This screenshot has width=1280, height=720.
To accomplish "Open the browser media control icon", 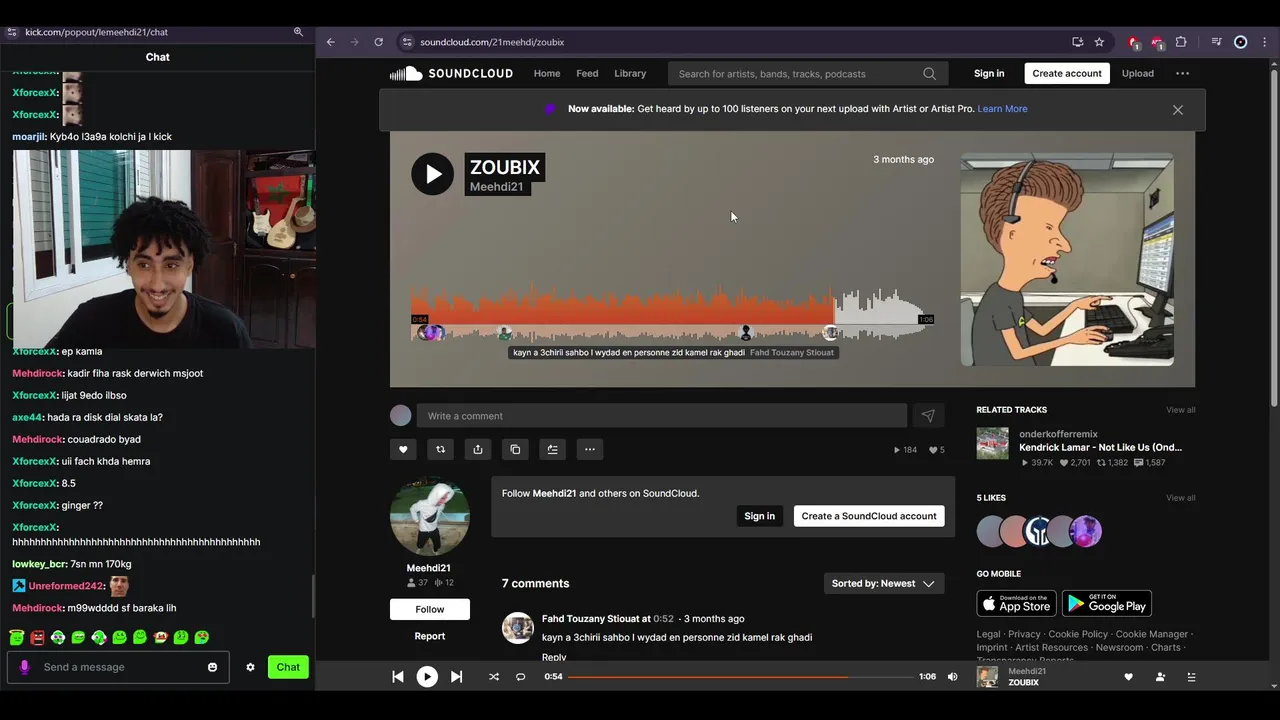I will click(1216, 42).
